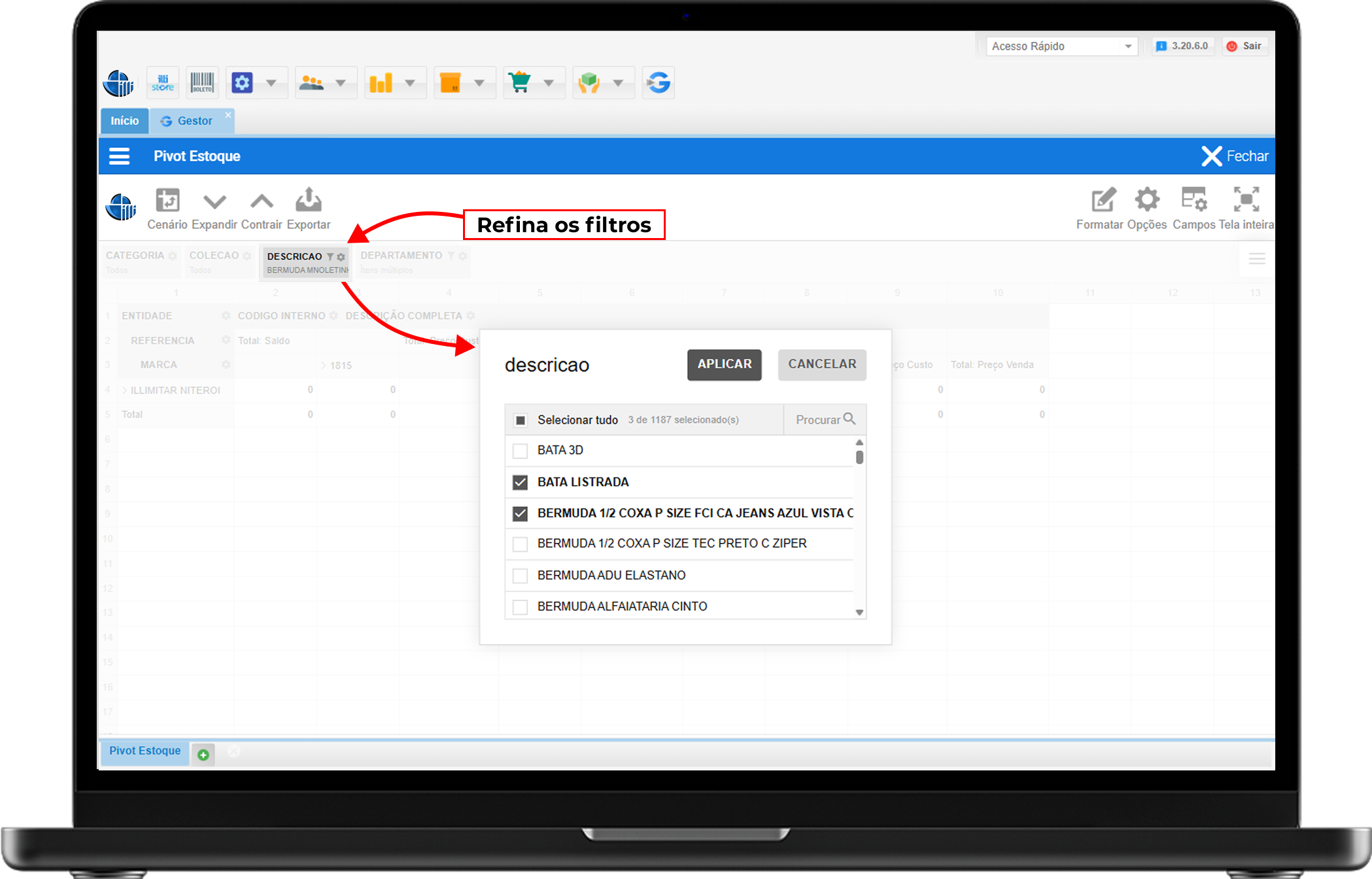Click the Exportar icon
The image size is (1372, 879).
pyautogui.click(x=308, y=201)
